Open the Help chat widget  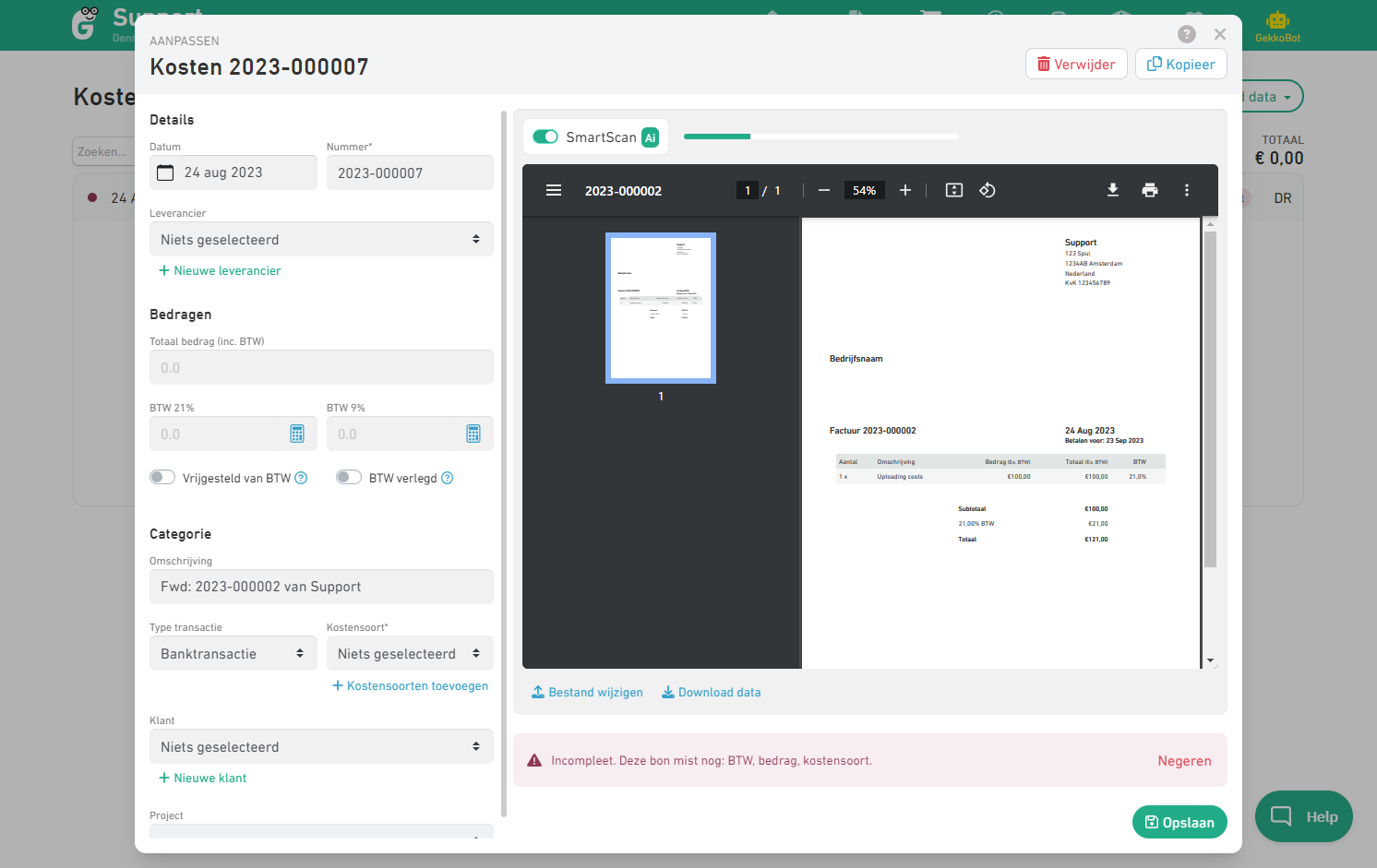coord(1304,816)
